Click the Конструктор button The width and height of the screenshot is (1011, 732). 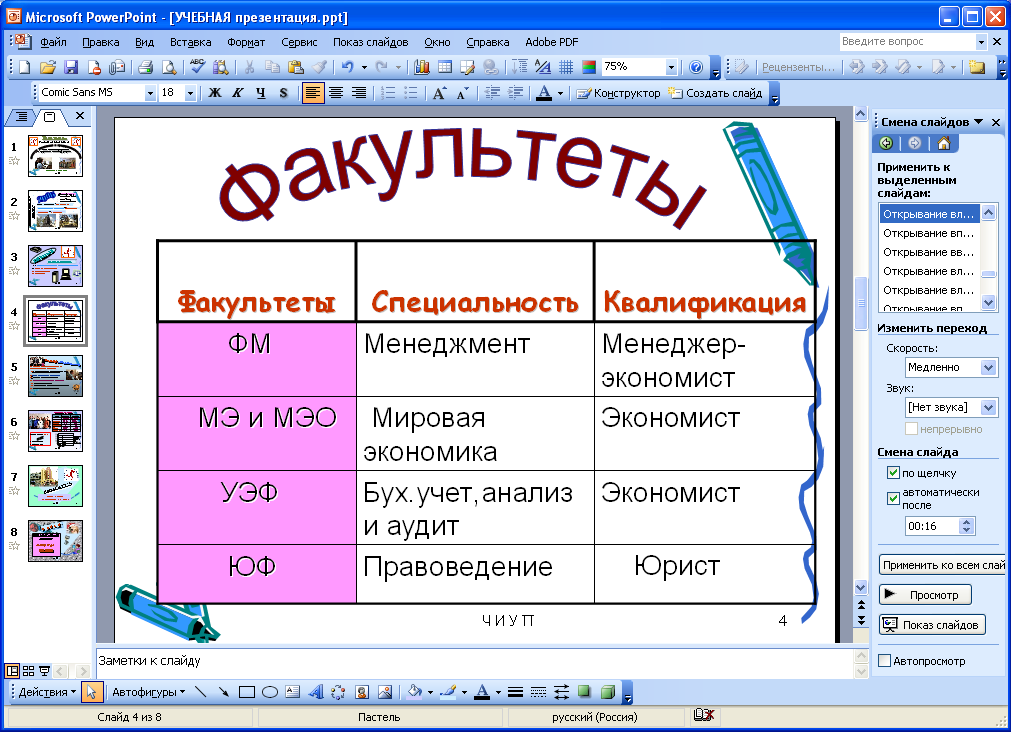pos(618,93)
